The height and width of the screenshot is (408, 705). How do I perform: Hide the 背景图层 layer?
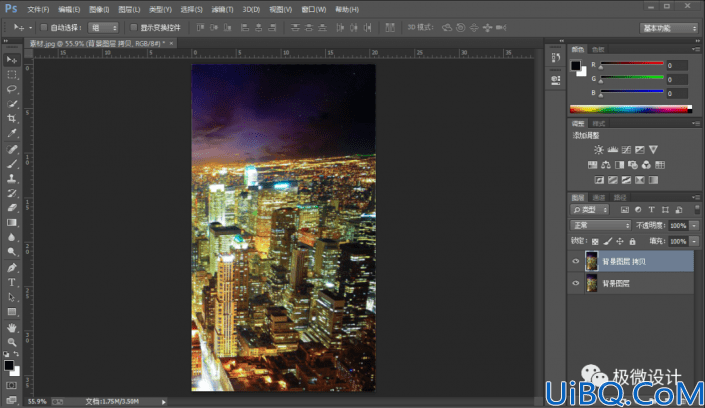(576, 283)
